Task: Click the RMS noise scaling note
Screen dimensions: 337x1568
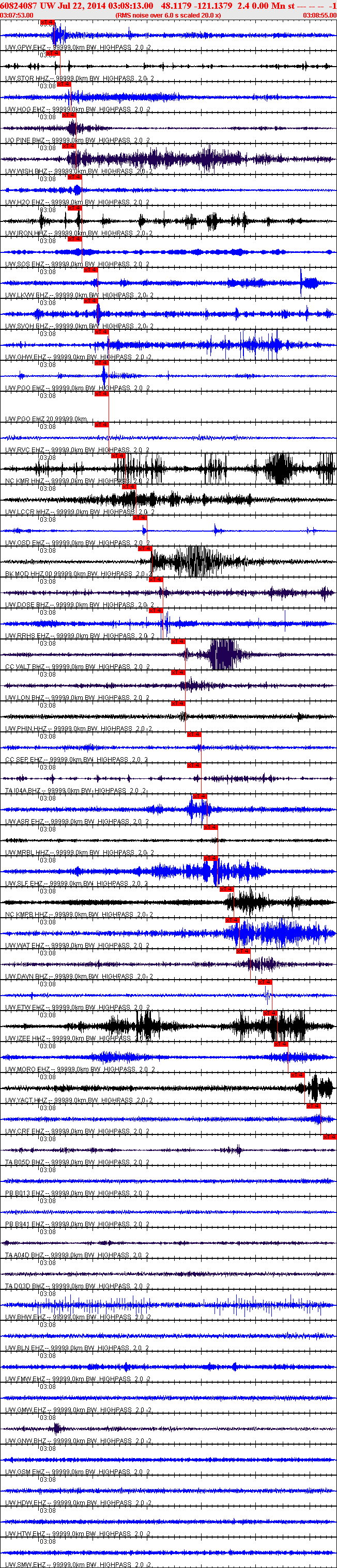Action: point(168,15)
